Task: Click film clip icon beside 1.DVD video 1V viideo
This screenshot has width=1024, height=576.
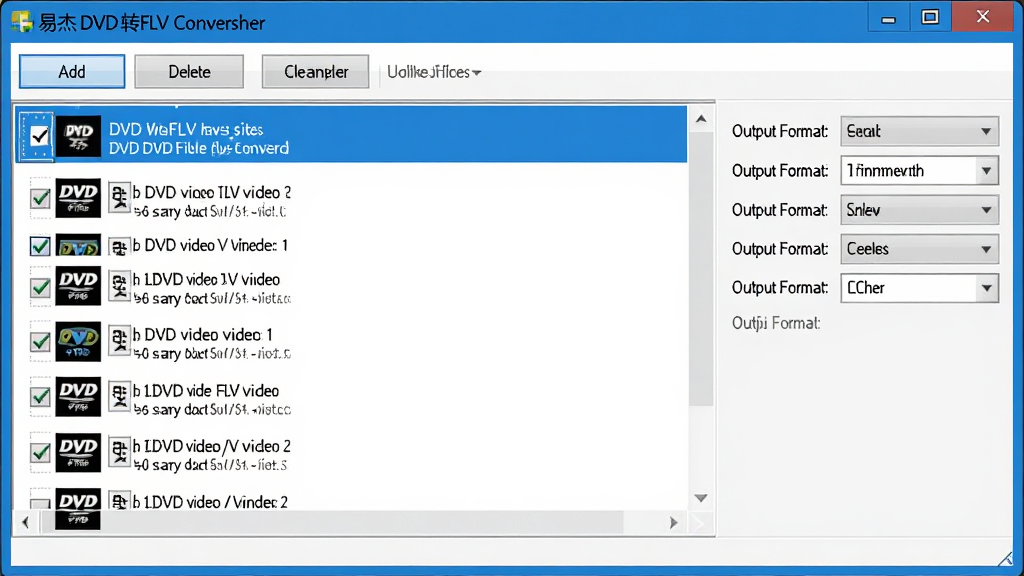Action: (x=119, y=286)
